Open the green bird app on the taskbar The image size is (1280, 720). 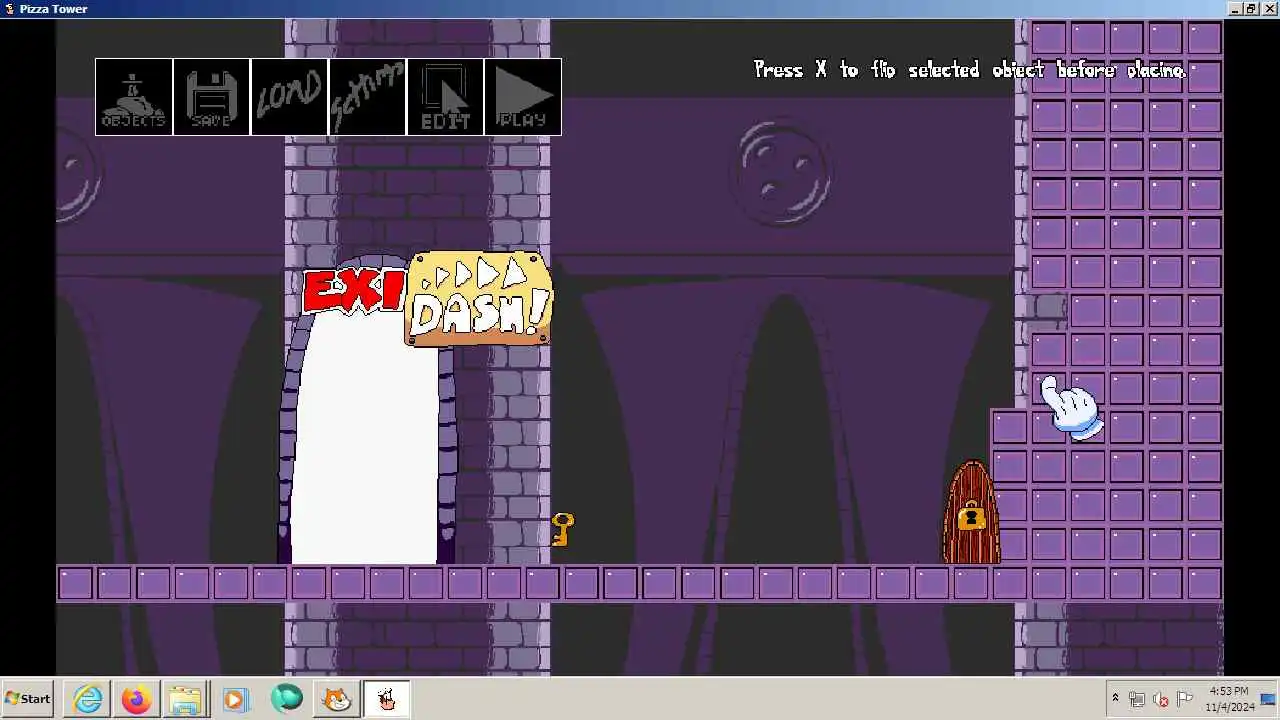coord(287,699)
